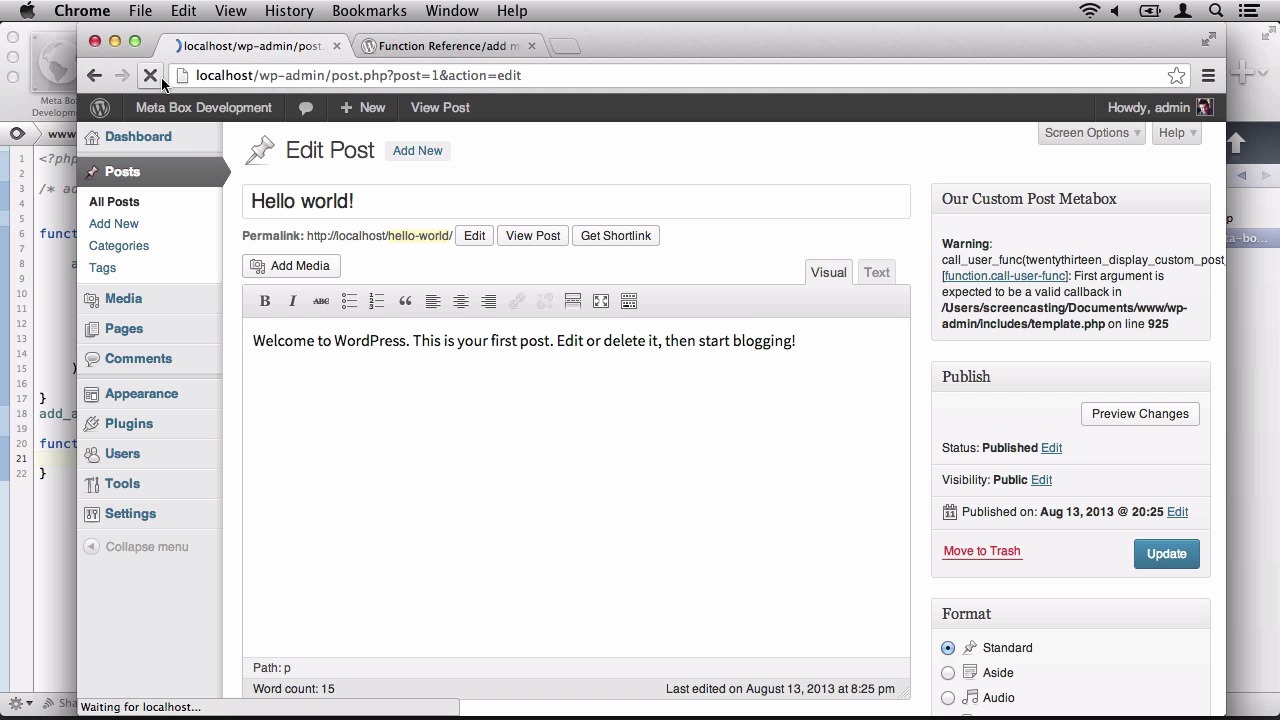Stop loading the page in Chrome

(150, 75)
